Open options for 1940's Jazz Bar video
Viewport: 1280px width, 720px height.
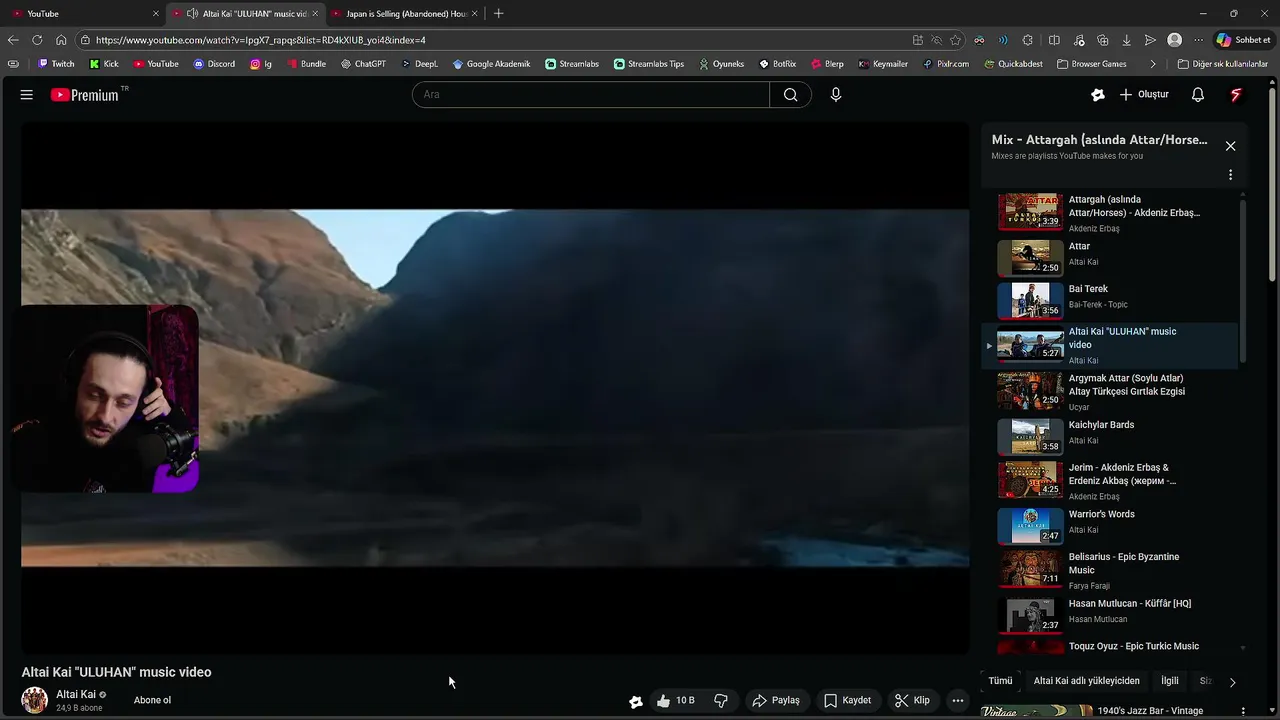click(x=1244, y=711)
